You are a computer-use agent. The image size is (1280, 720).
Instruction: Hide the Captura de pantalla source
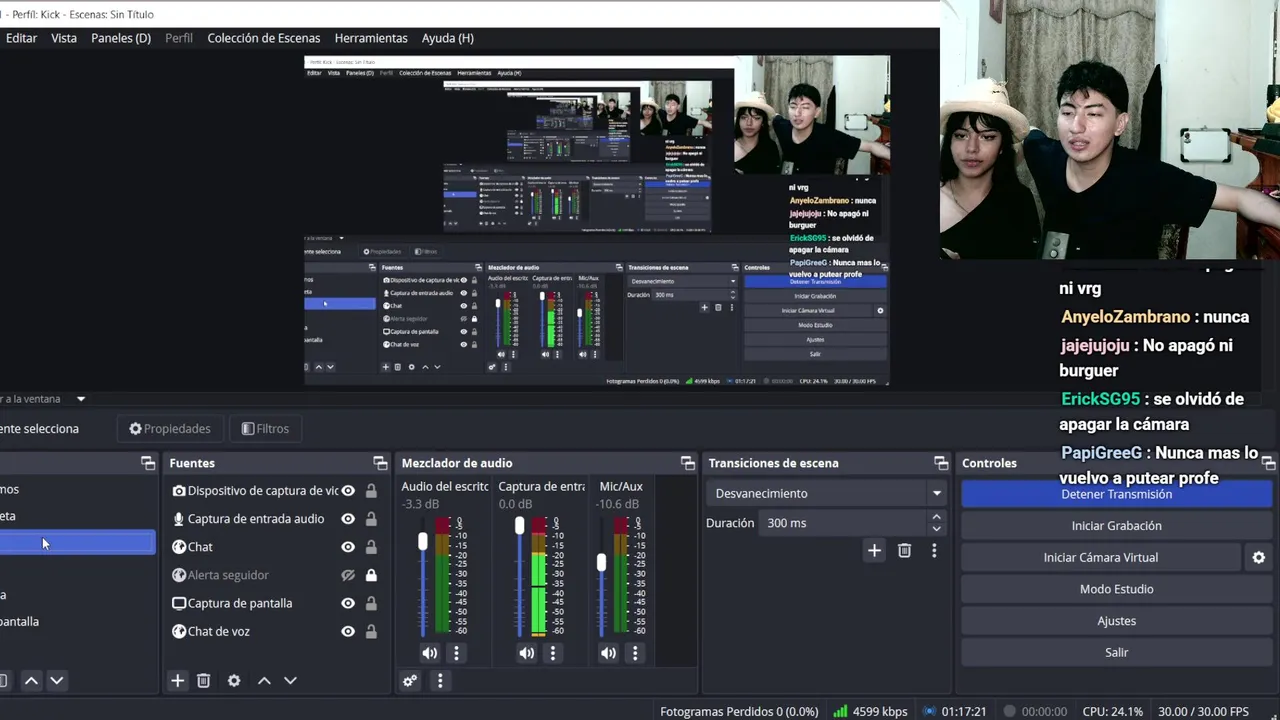(348, 603)
